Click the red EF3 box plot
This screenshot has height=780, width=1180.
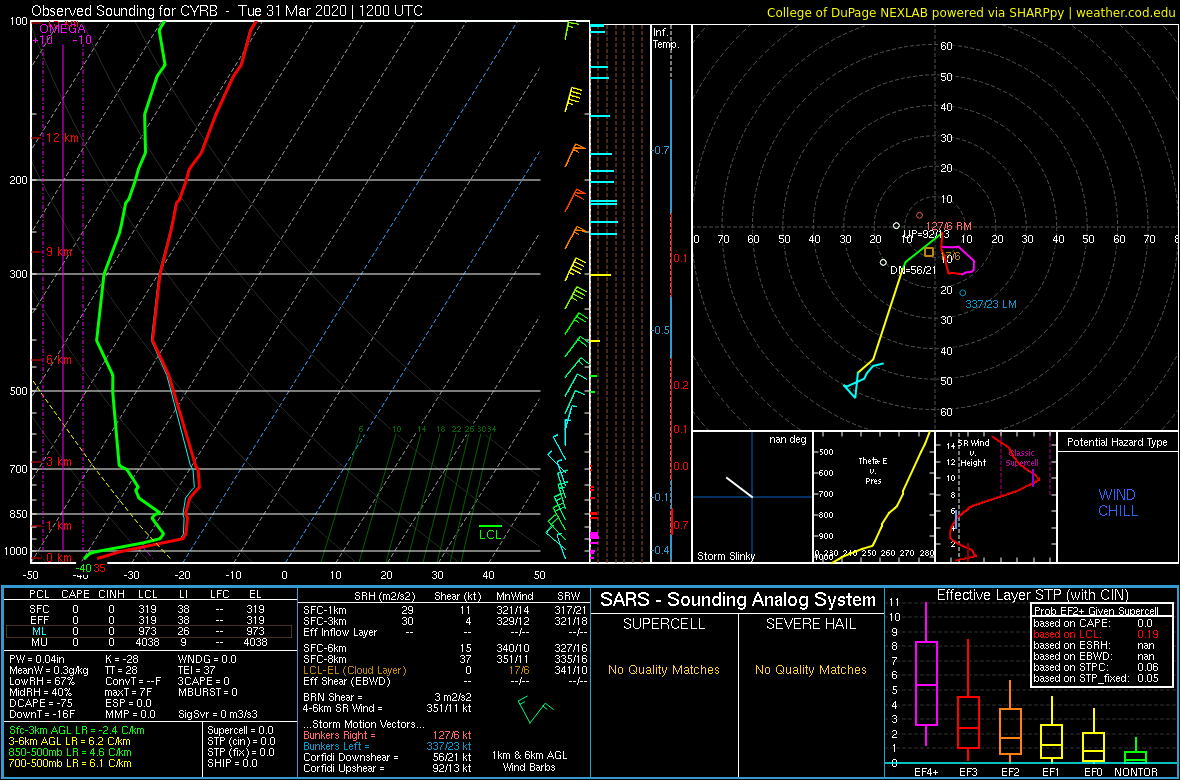969,722
